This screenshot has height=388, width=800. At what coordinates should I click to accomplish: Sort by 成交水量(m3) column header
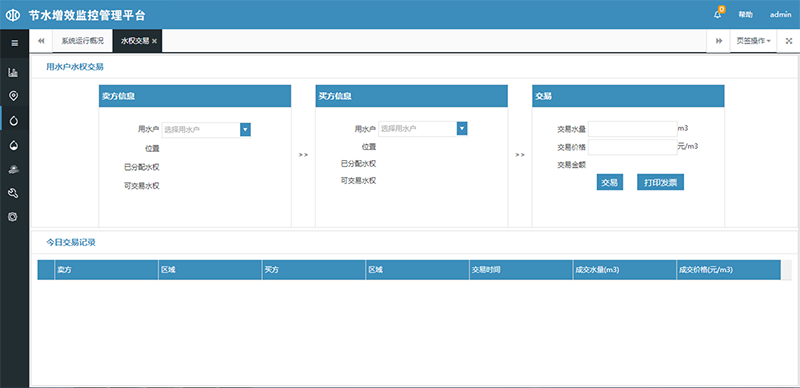point(625,270)
